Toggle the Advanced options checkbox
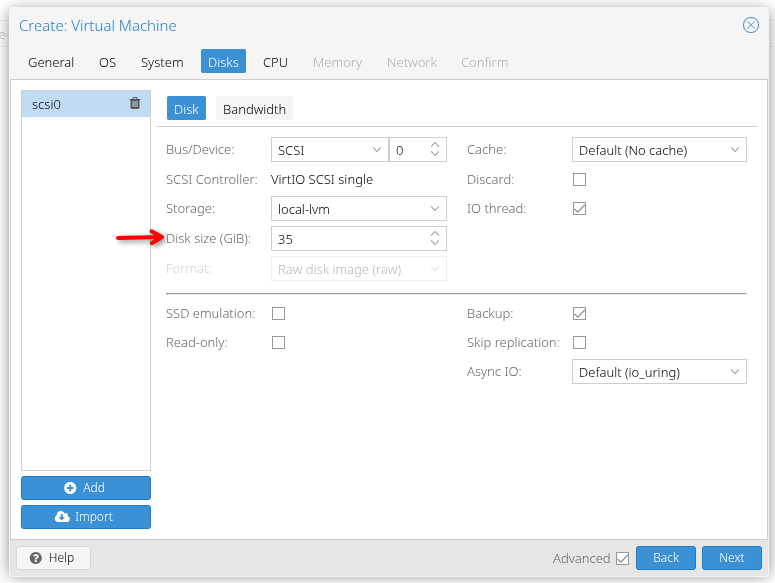 [x=623, y=558]
